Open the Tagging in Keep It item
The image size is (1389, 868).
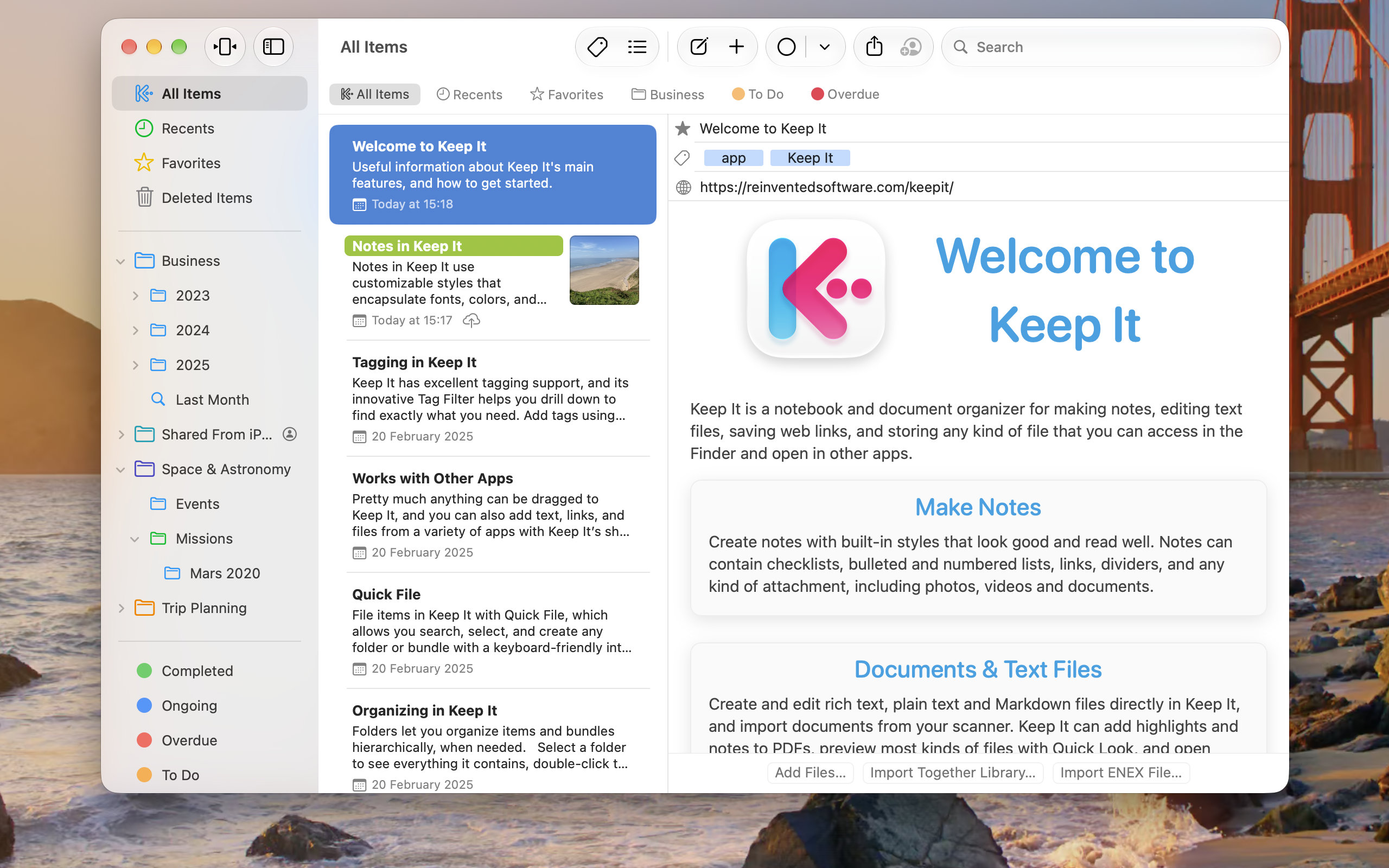point(493,398)
